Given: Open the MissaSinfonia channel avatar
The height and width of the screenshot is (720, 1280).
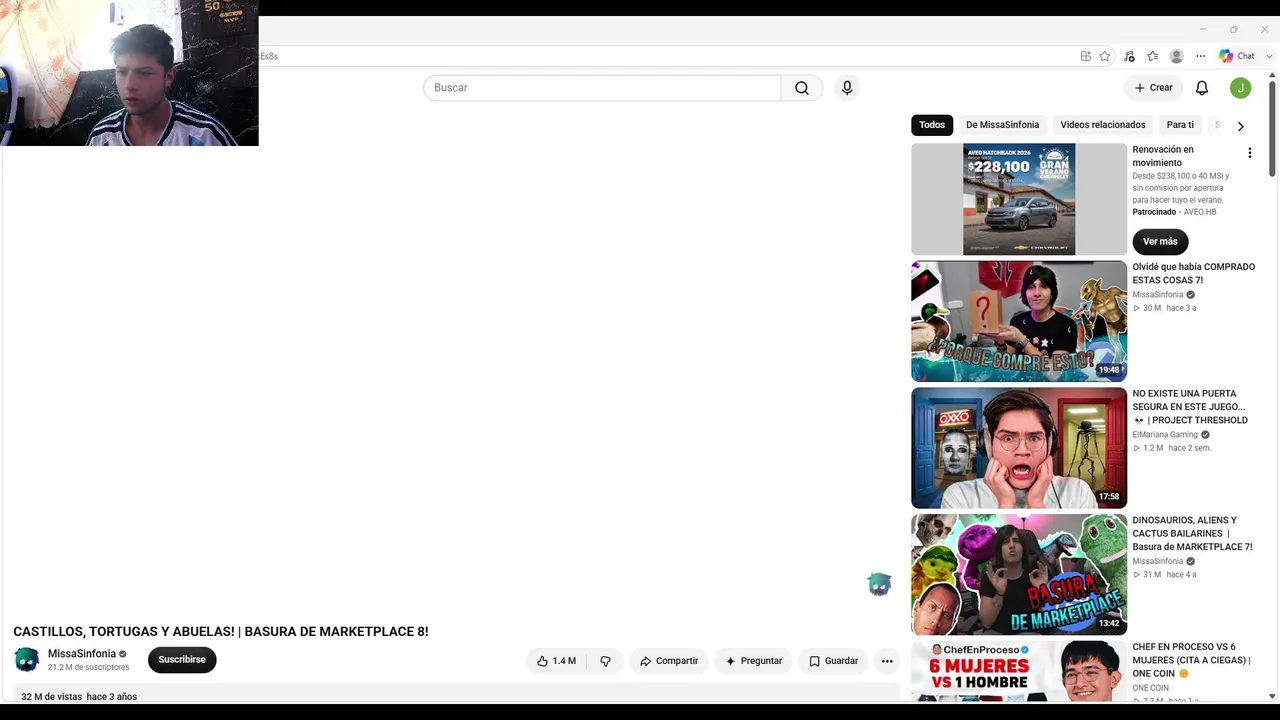Looking at the screenshot, I should pos(27,660).
